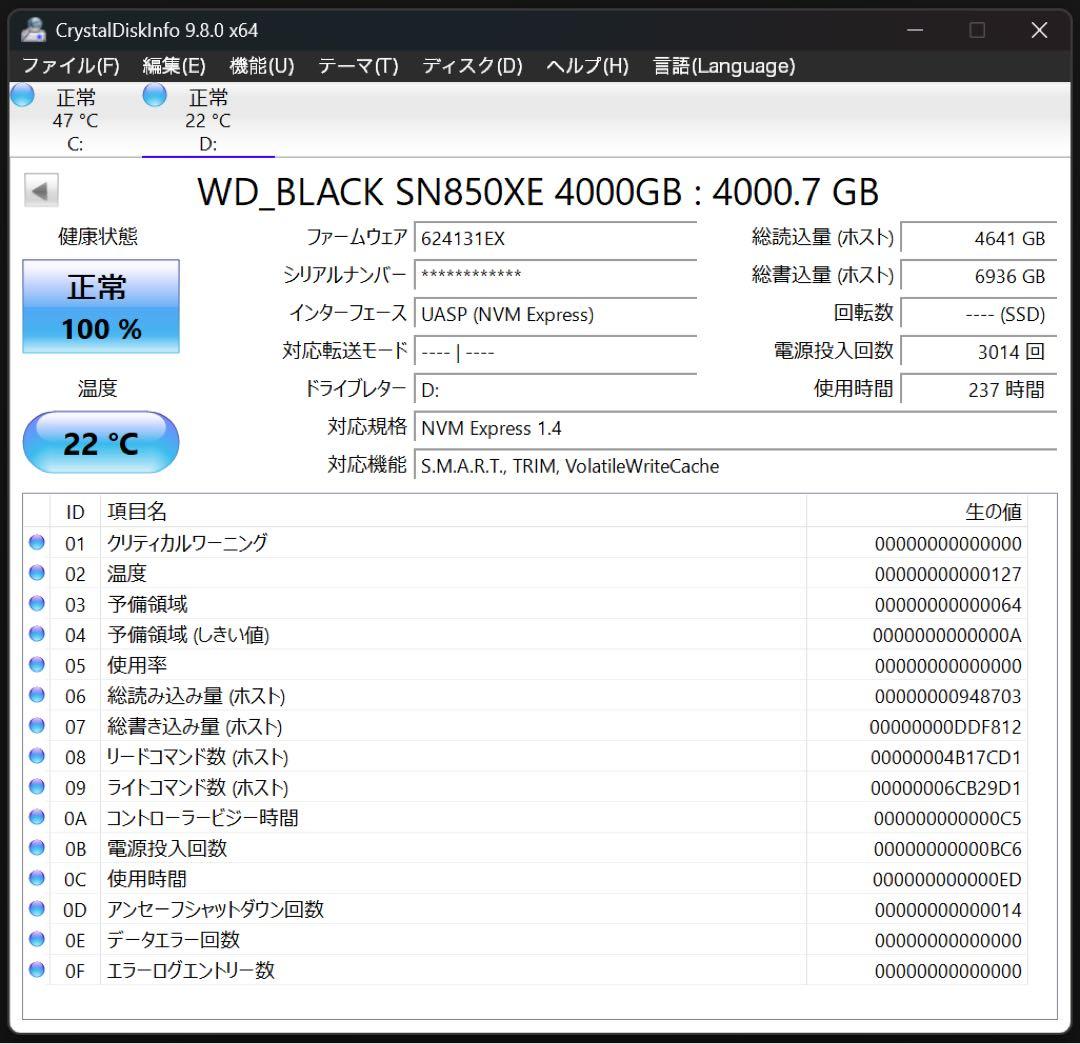
Task: Click the 正常 100 % health status button
Action: 101,306
